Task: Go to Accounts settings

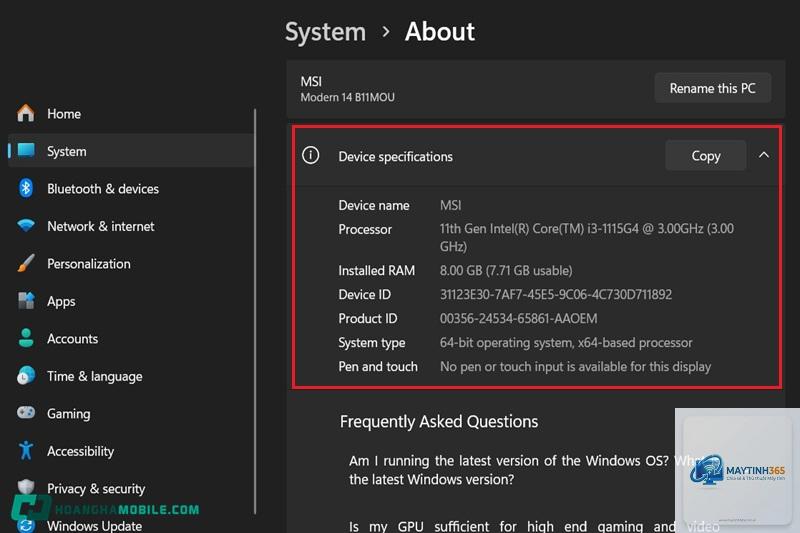Action: pyautogui.click(x=131, y=339)
